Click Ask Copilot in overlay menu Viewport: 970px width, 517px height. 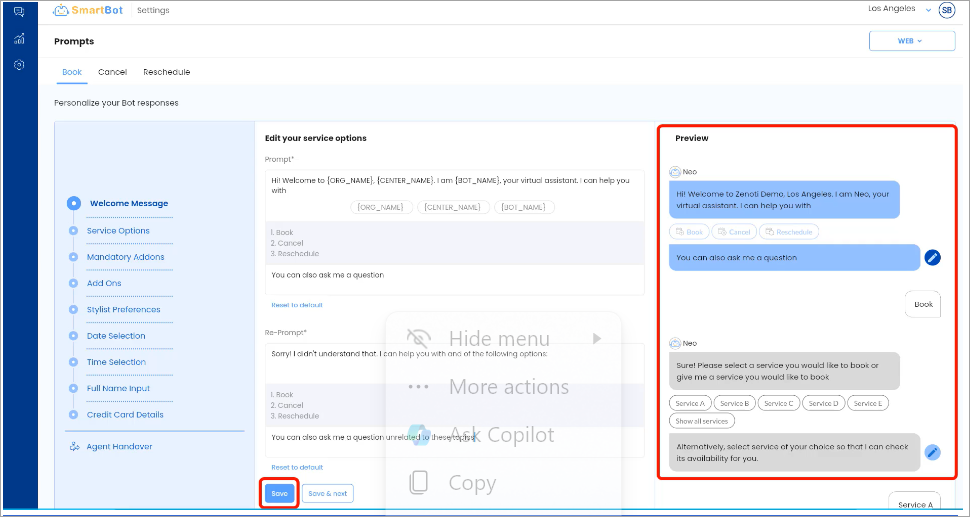[x=502, y=435]
